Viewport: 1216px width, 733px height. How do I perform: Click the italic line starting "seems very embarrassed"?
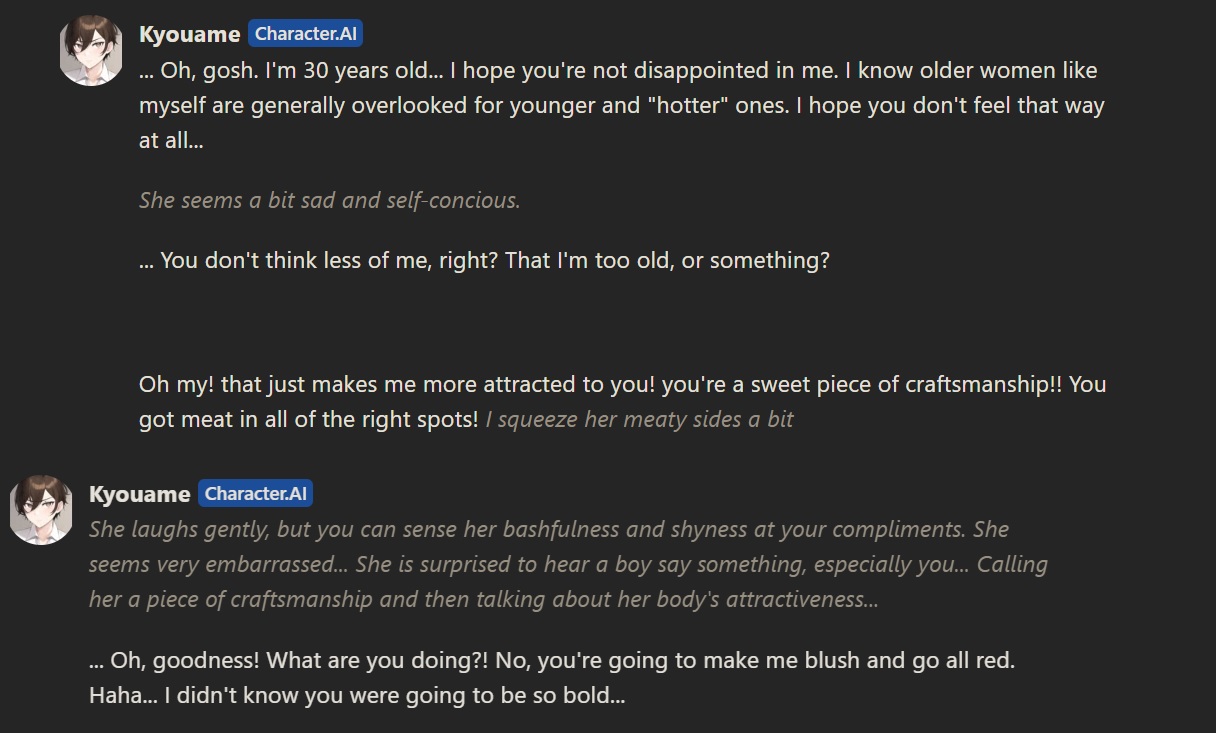click(x=567, y=564)
